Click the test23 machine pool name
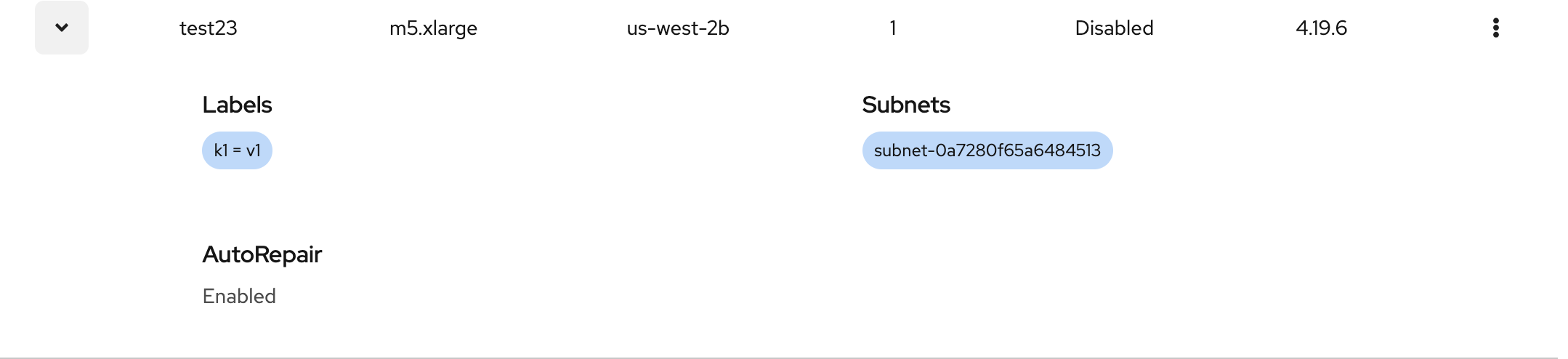The height and width of the screenshot is (359, 1568). pyautogui.click(x=208, y=28)
